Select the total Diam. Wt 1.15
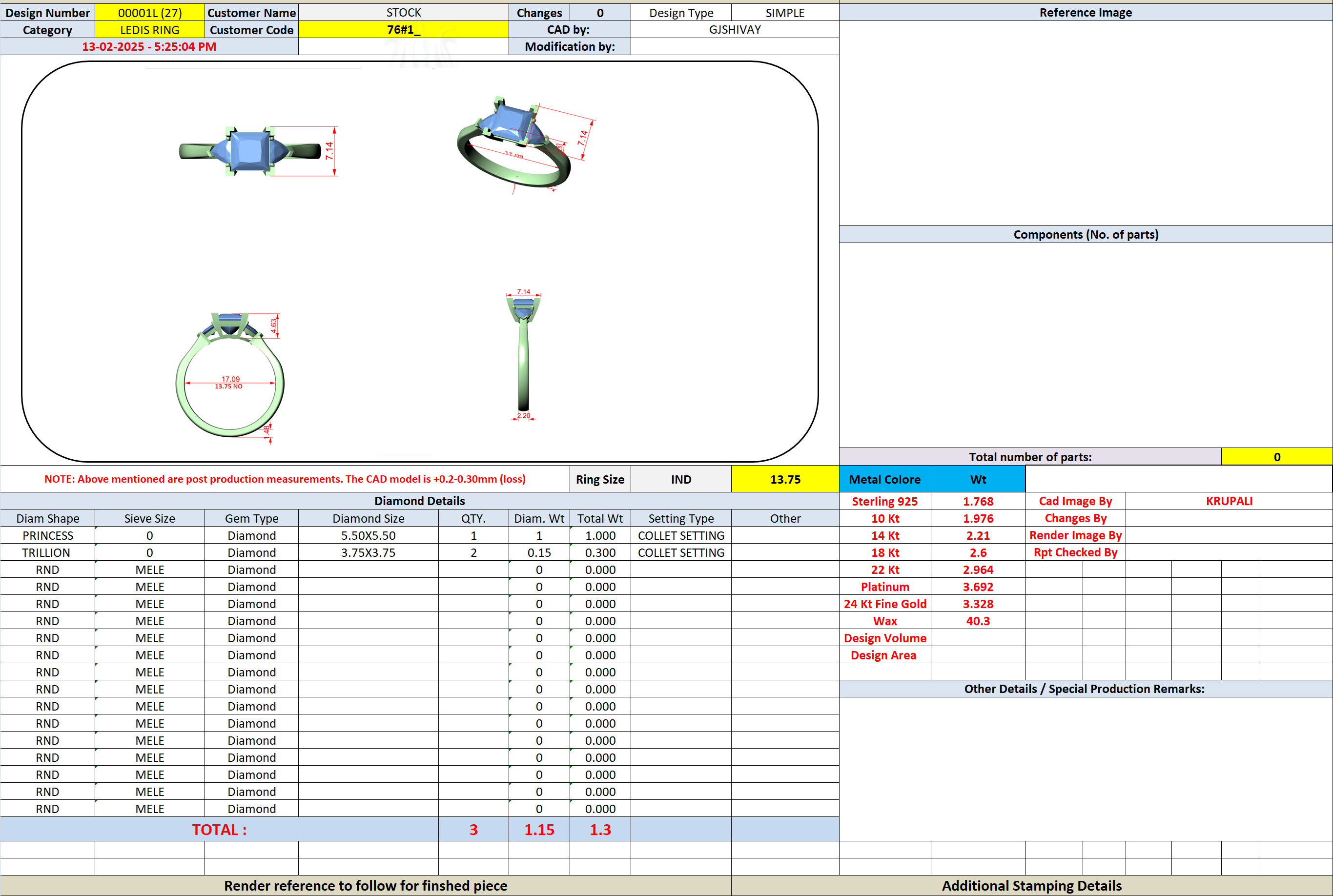 [539, 829]
